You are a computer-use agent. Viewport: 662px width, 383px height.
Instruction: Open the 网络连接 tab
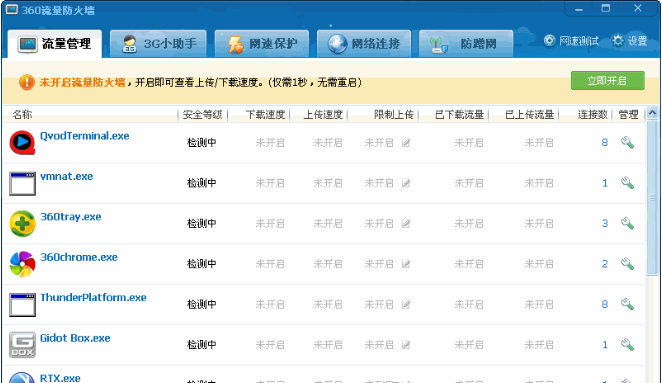point(364,43)
